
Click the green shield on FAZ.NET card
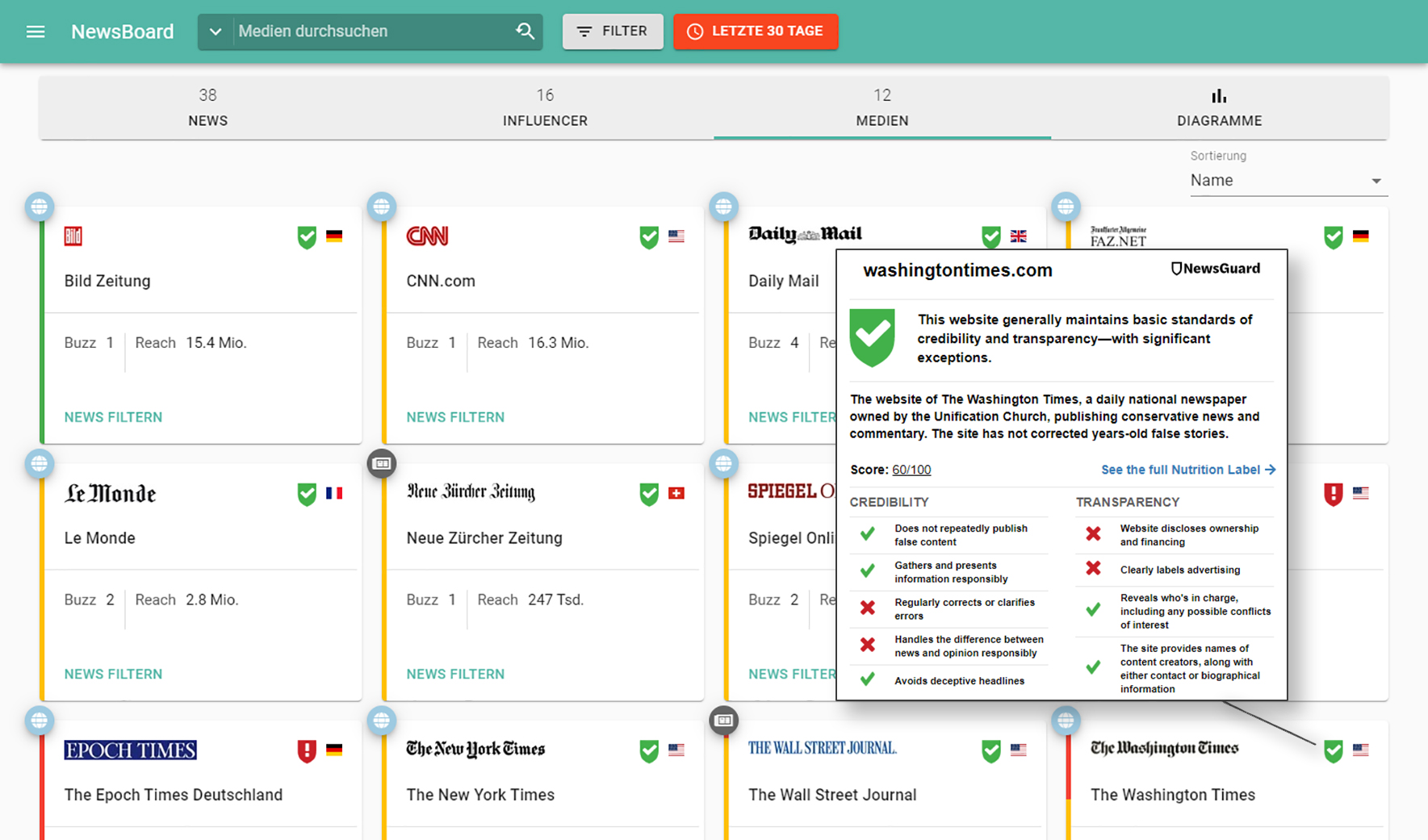pyautogui.click(x=1334, y=237)
